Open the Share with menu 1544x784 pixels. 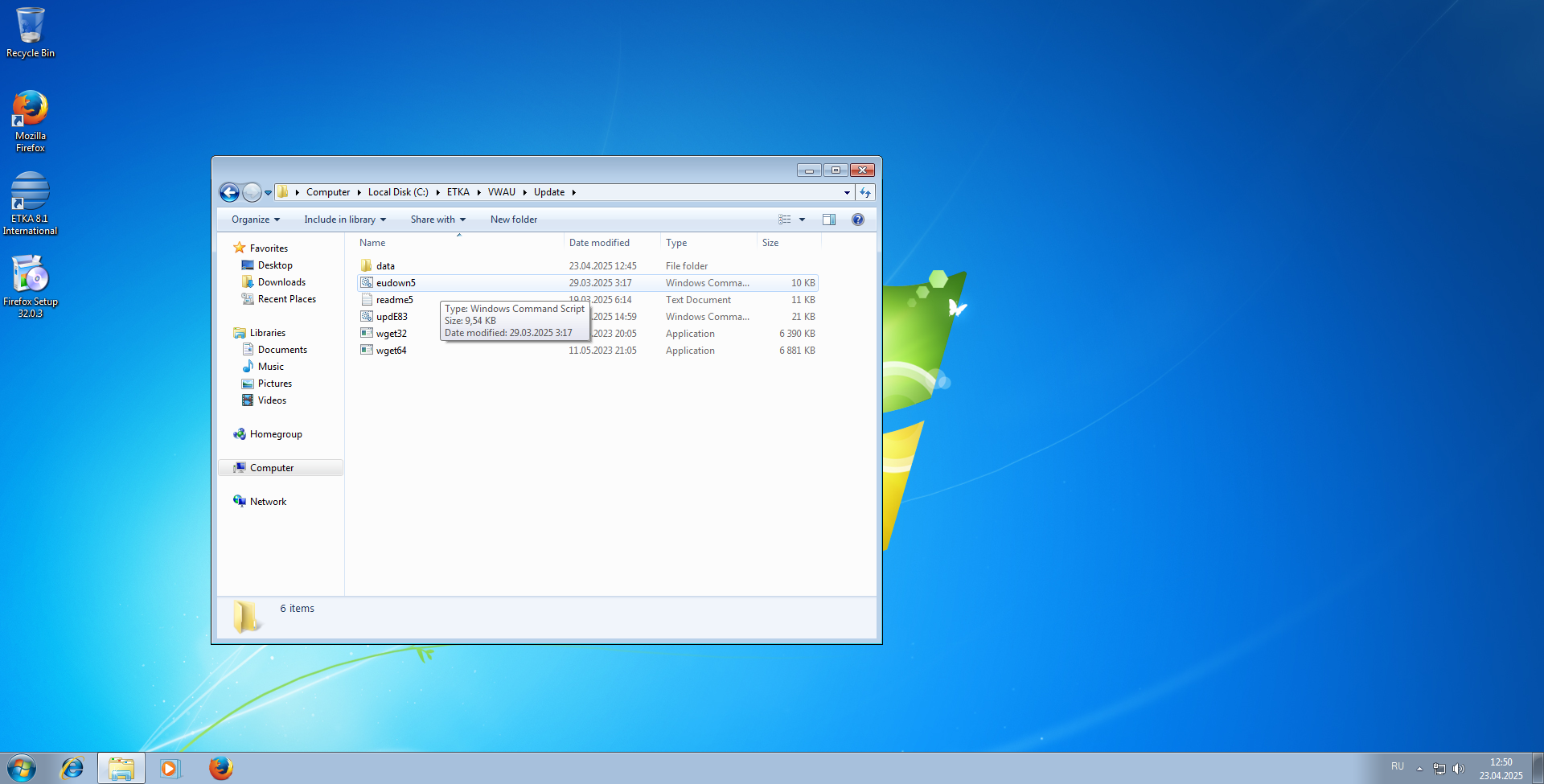tap(438, 220)
